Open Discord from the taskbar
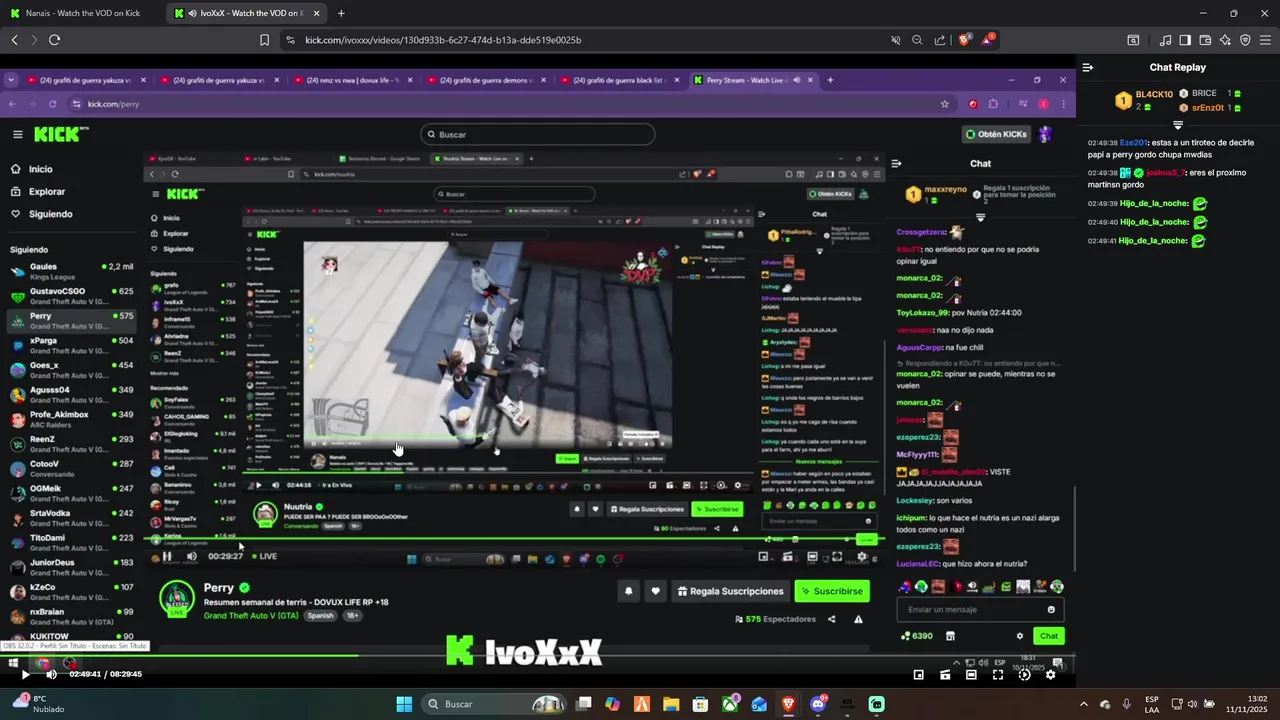1280x720 pixels. pos(818,704)
